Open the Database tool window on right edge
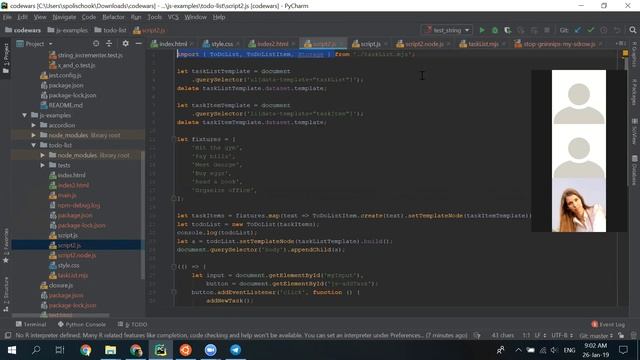Screen dimensions: 640x360 tap(634, 170)
